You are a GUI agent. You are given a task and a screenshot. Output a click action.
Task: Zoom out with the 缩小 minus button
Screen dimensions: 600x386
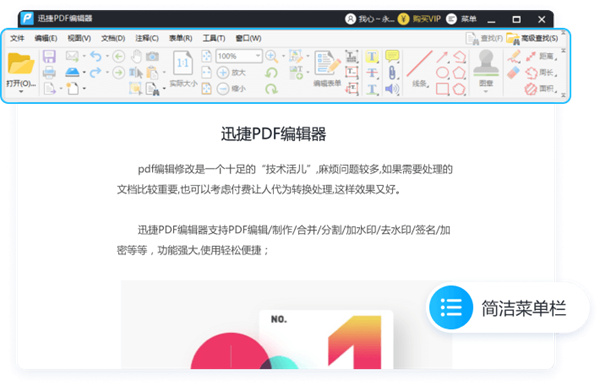(x=231, y=89)
